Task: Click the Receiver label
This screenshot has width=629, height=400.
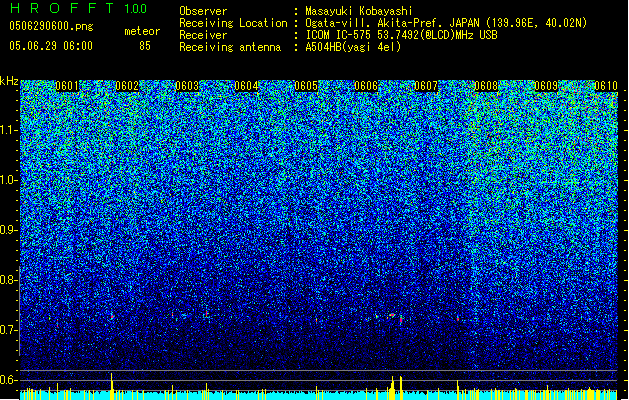Action: pyautogui.click(x=203, y=35)
